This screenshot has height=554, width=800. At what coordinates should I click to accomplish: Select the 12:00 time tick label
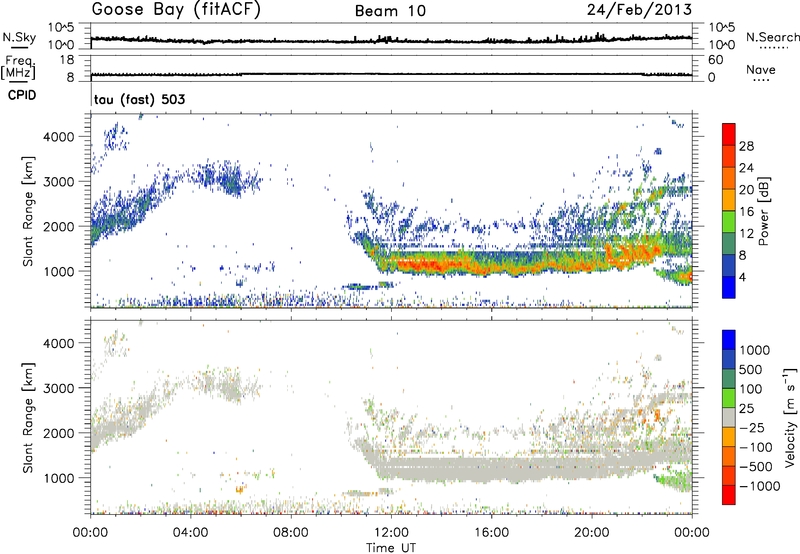[x=391, y=533]
